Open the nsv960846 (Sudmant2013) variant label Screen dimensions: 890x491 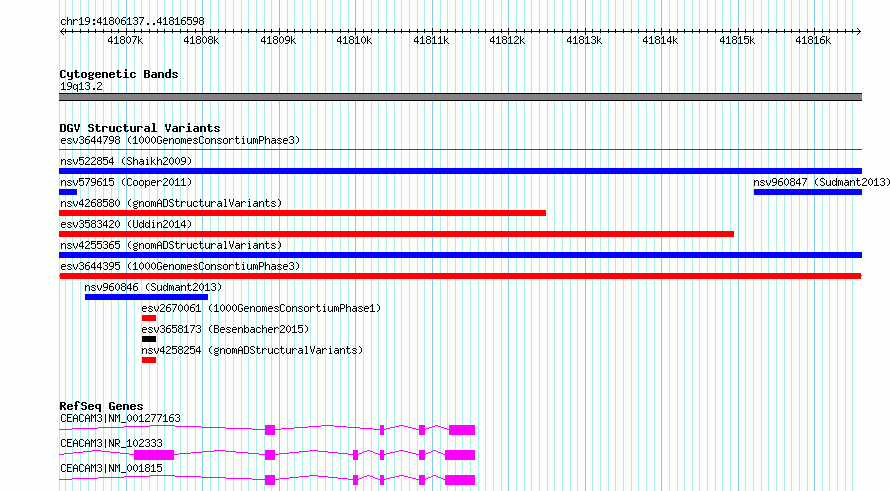[153, 287]
